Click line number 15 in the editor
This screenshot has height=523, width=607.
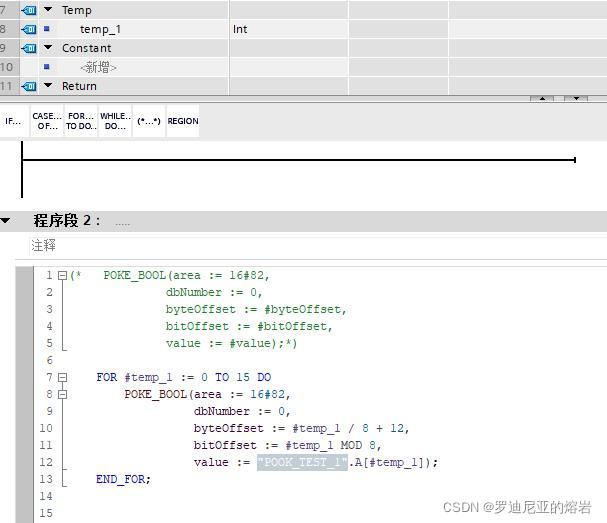[x=46, y=513]
